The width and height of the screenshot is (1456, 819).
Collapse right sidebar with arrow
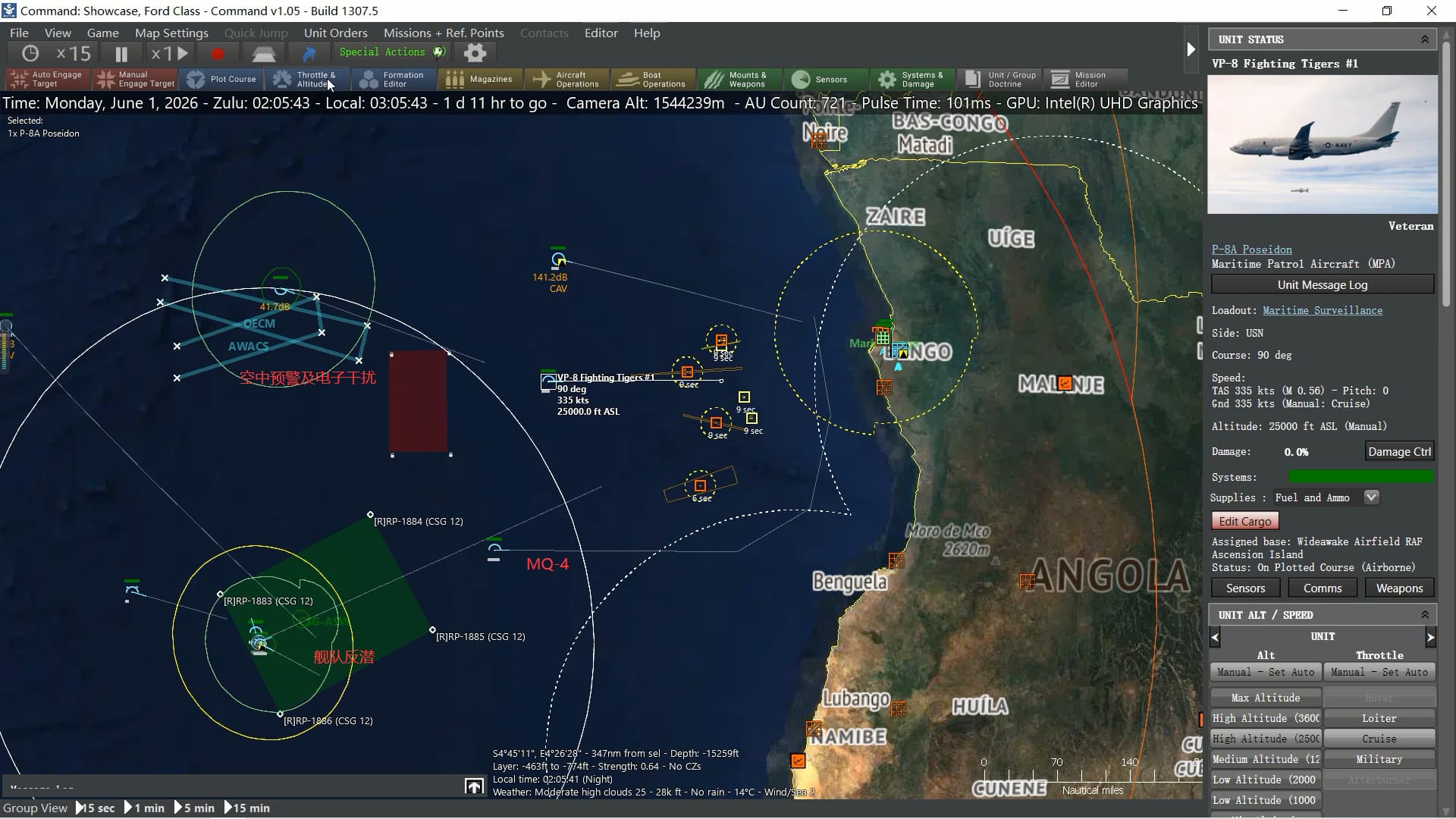[1191, 49]
